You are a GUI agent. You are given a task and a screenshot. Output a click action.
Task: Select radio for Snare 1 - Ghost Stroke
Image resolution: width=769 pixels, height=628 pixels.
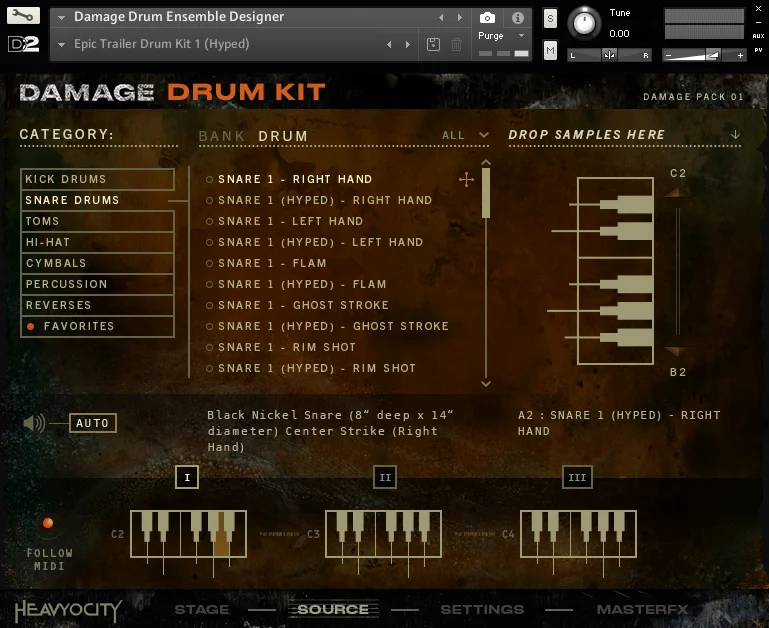coord(209,306)
